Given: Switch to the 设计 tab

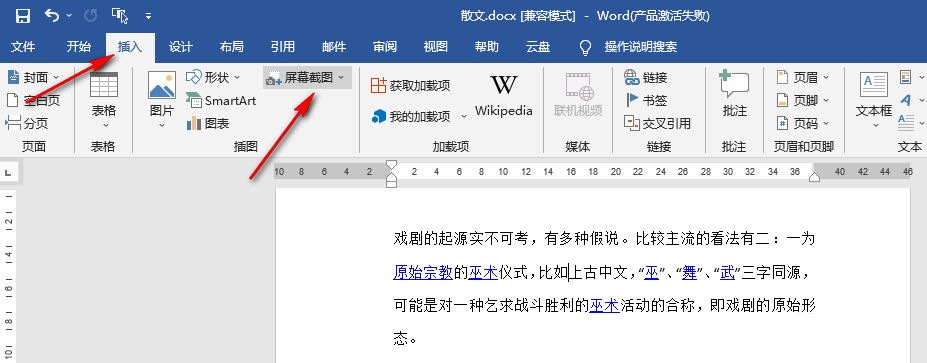Looking at the screenshot, I should pos(181,47).
